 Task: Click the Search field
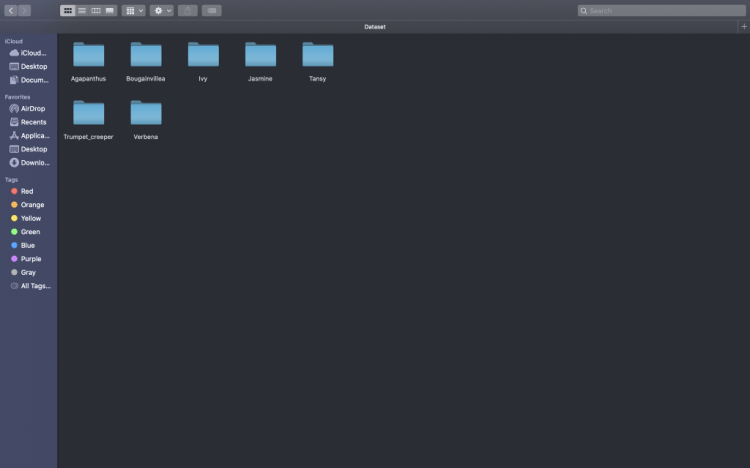(660, 10)
